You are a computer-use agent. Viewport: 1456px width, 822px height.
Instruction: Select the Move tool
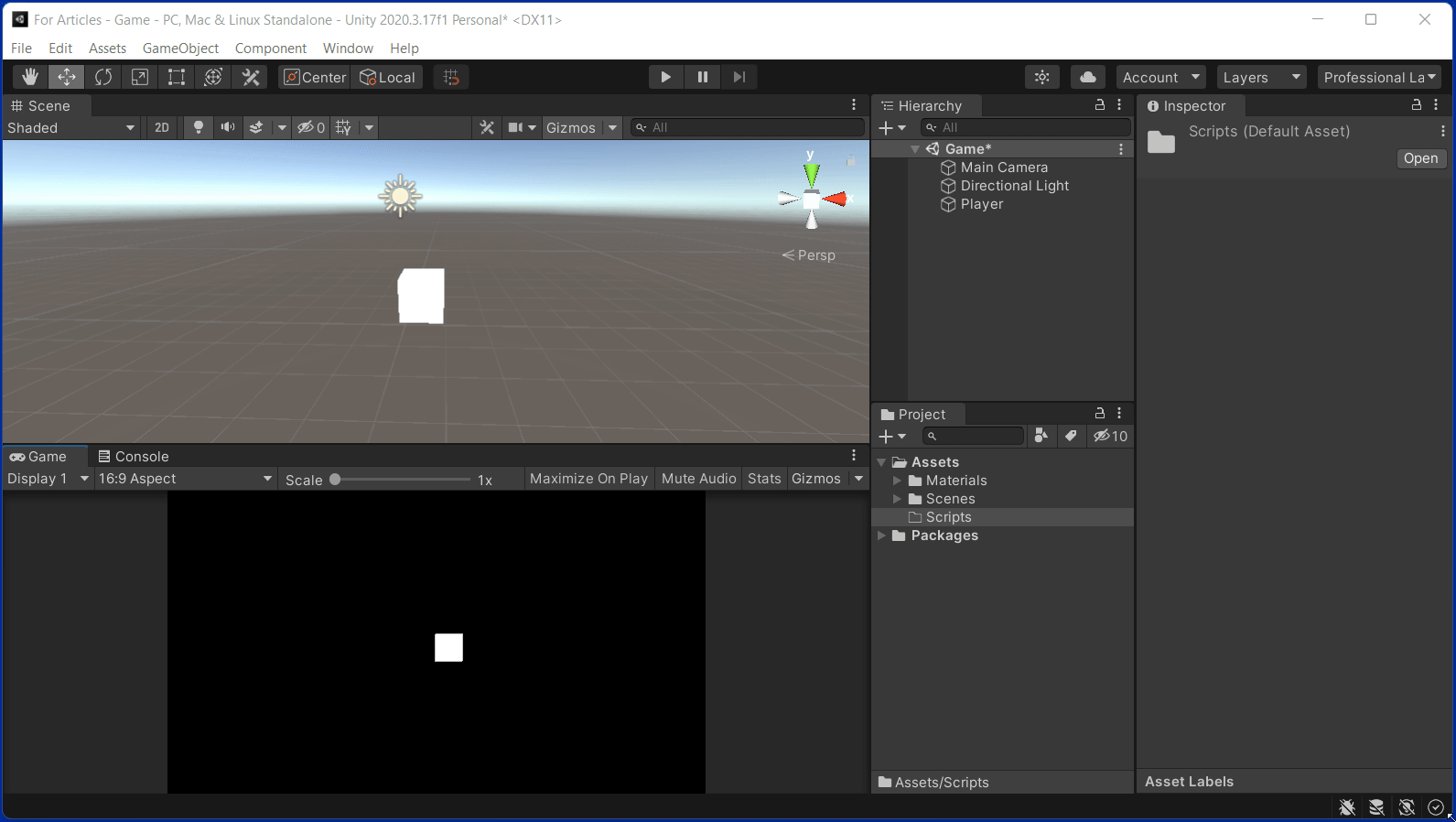(x=67, y=77)
